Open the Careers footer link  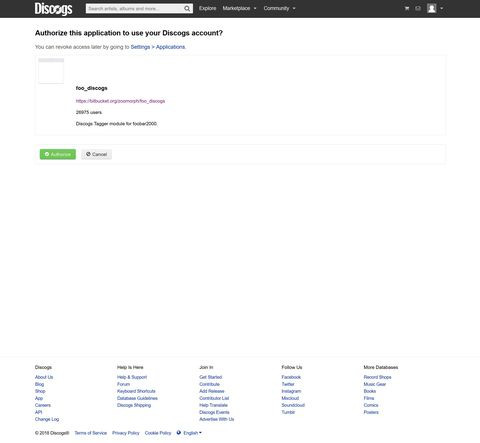[43, 405]
